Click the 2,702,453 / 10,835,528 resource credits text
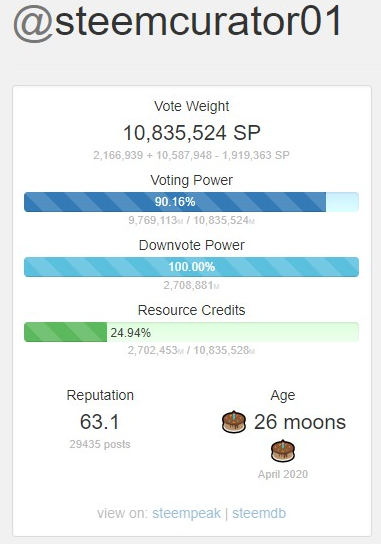381x544 pixels. coord(192,350)
